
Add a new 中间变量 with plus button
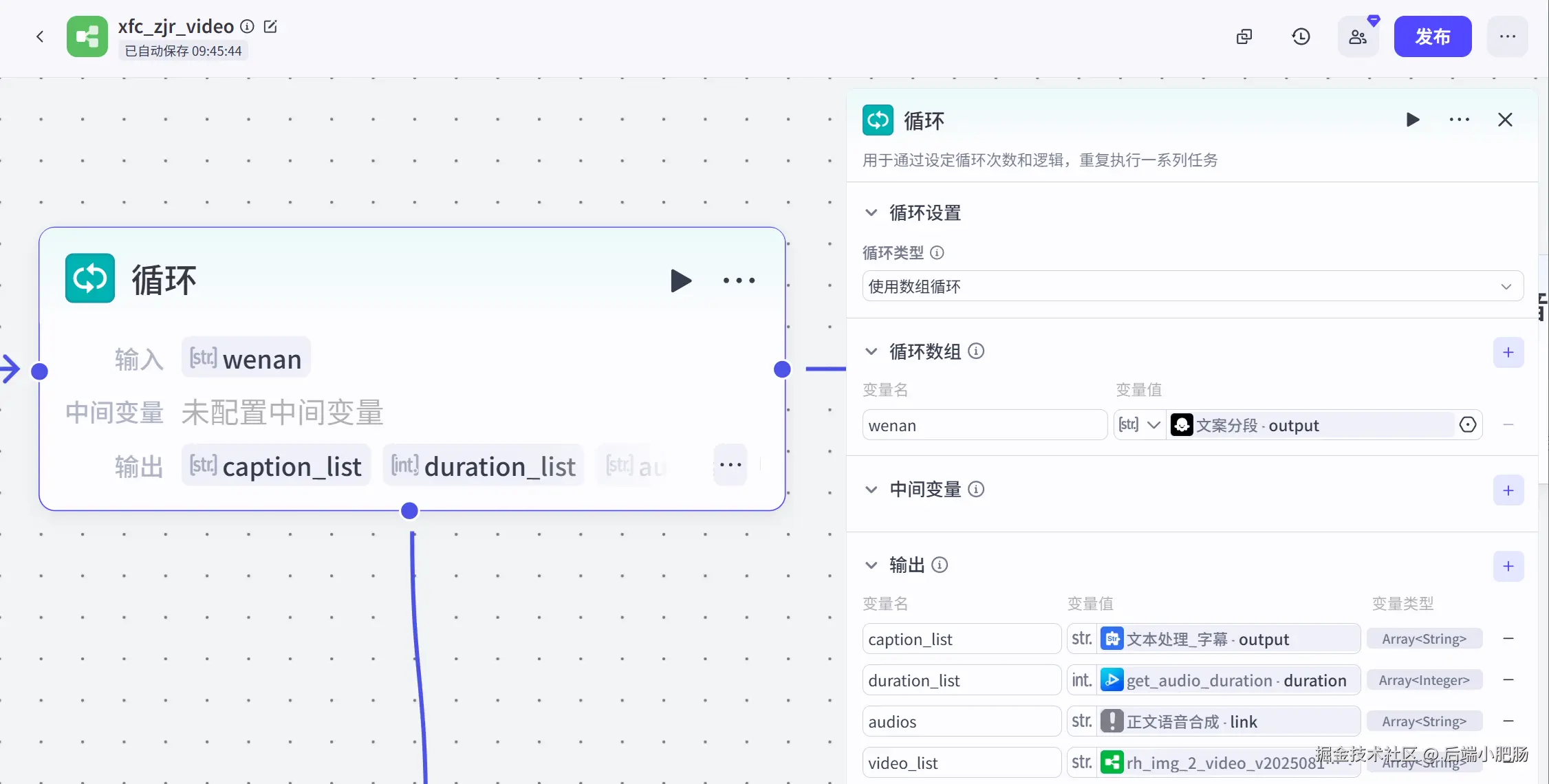coord(1508,490)
